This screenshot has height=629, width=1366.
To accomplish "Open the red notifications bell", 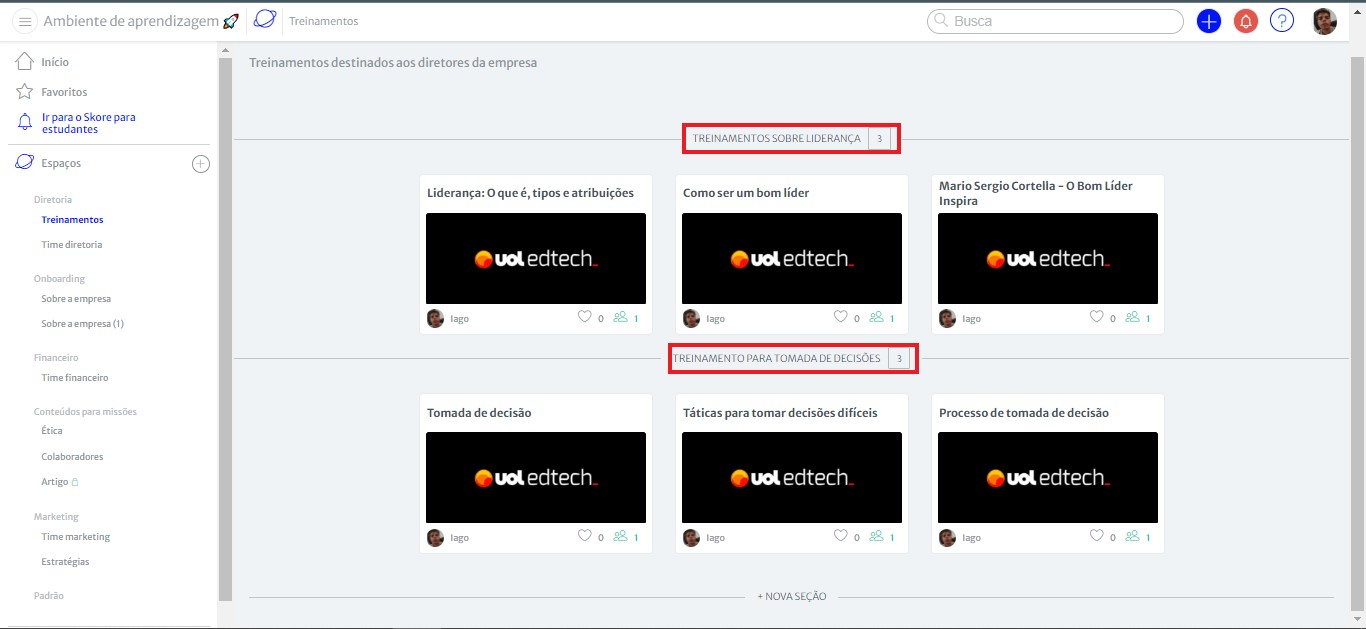I will click(x=1246, y=21).
